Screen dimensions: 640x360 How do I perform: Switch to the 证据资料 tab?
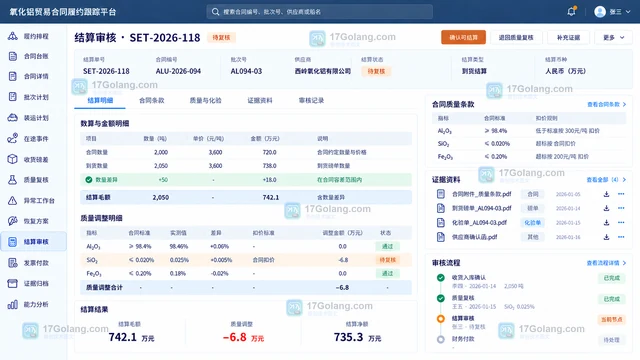pyautogui.click(x=260, y=100)
